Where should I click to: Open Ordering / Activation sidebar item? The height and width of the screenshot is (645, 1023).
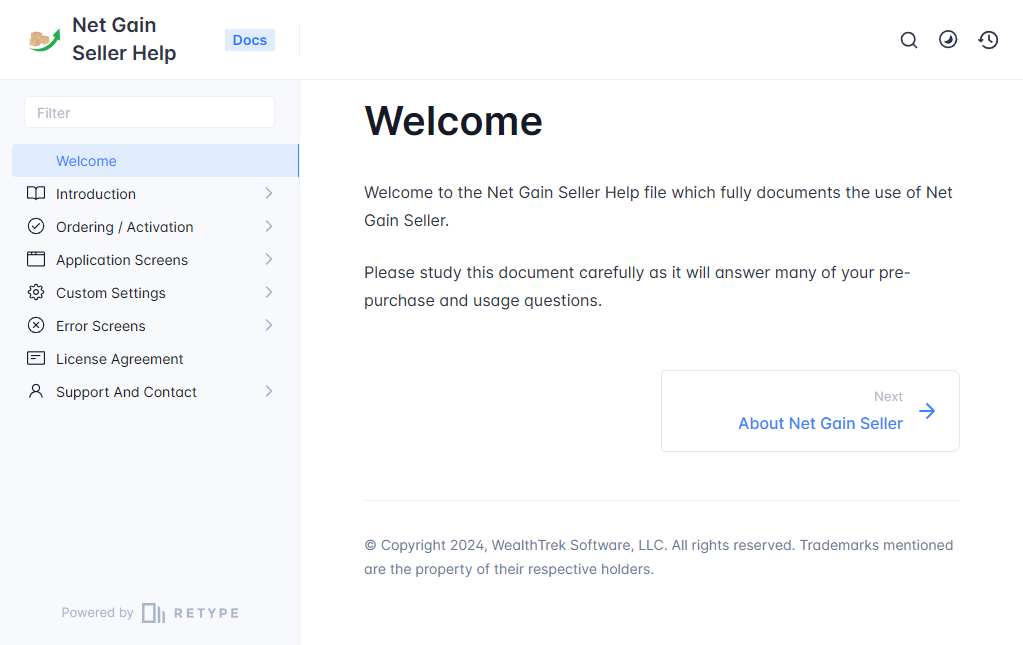point(155,227)
